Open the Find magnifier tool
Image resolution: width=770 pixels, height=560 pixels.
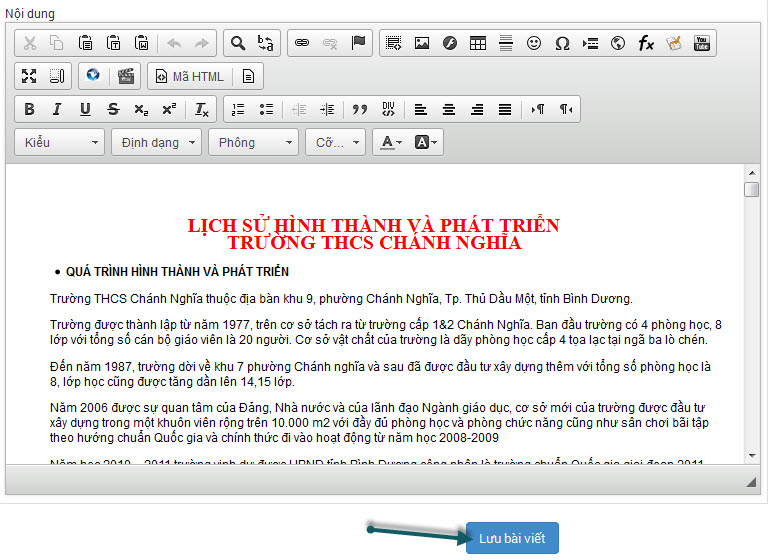tap(238, 43)
